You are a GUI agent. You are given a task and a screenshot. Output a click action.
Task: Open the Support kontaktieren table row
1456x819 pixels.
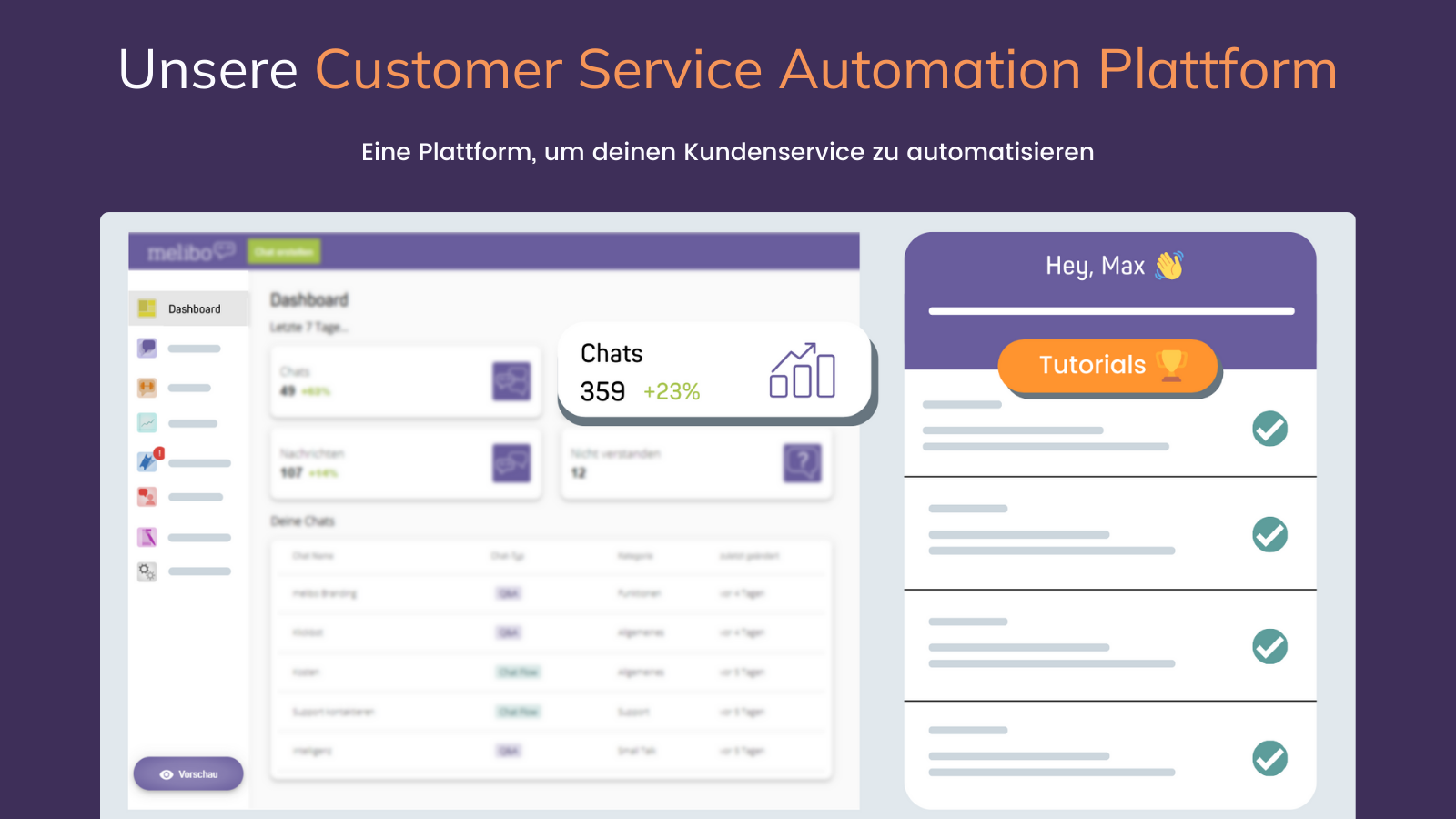(x=551, y=712)
